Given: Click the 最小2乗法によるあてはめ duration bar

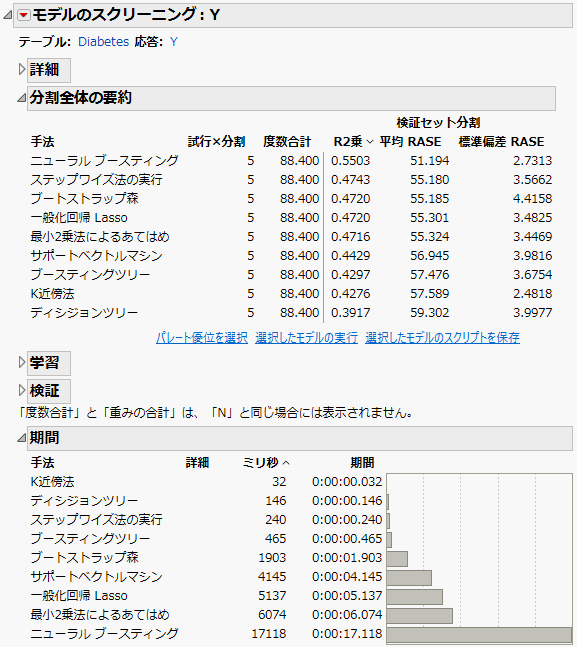Looking at the screenshot, I should 420,616.
